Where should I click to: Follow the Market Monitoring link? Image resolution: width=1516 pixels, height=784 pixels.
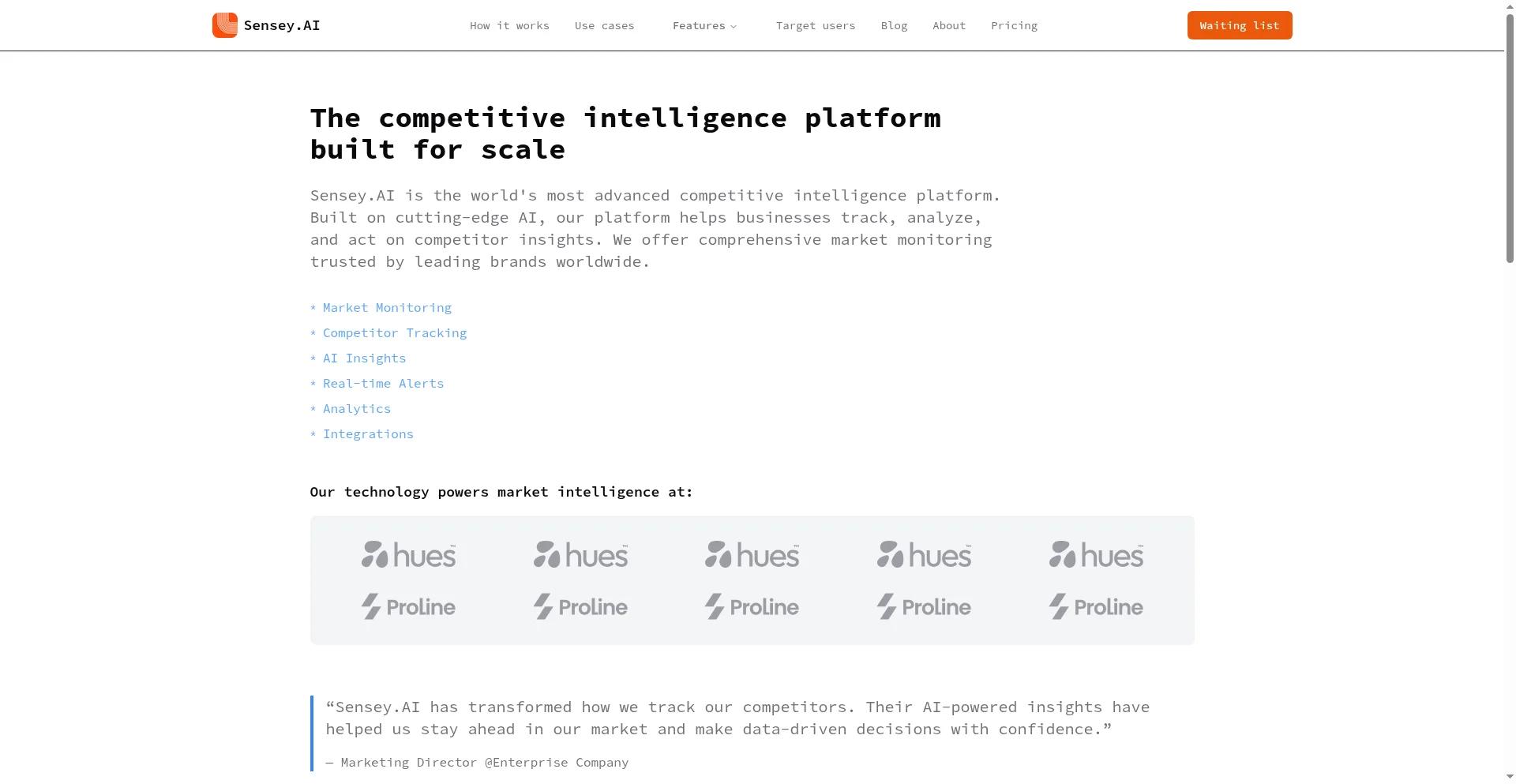tap(387, 308)
